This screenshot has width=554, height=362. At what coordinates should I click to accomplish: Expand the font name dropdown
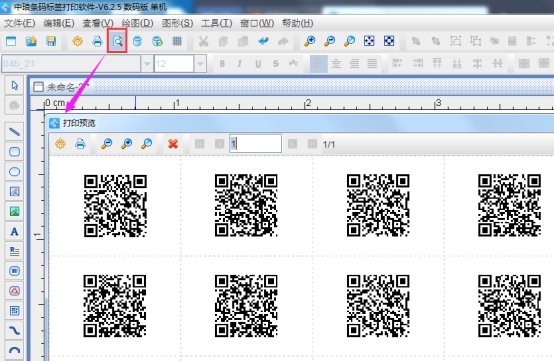pyautogui.click(x=147, y=64)
